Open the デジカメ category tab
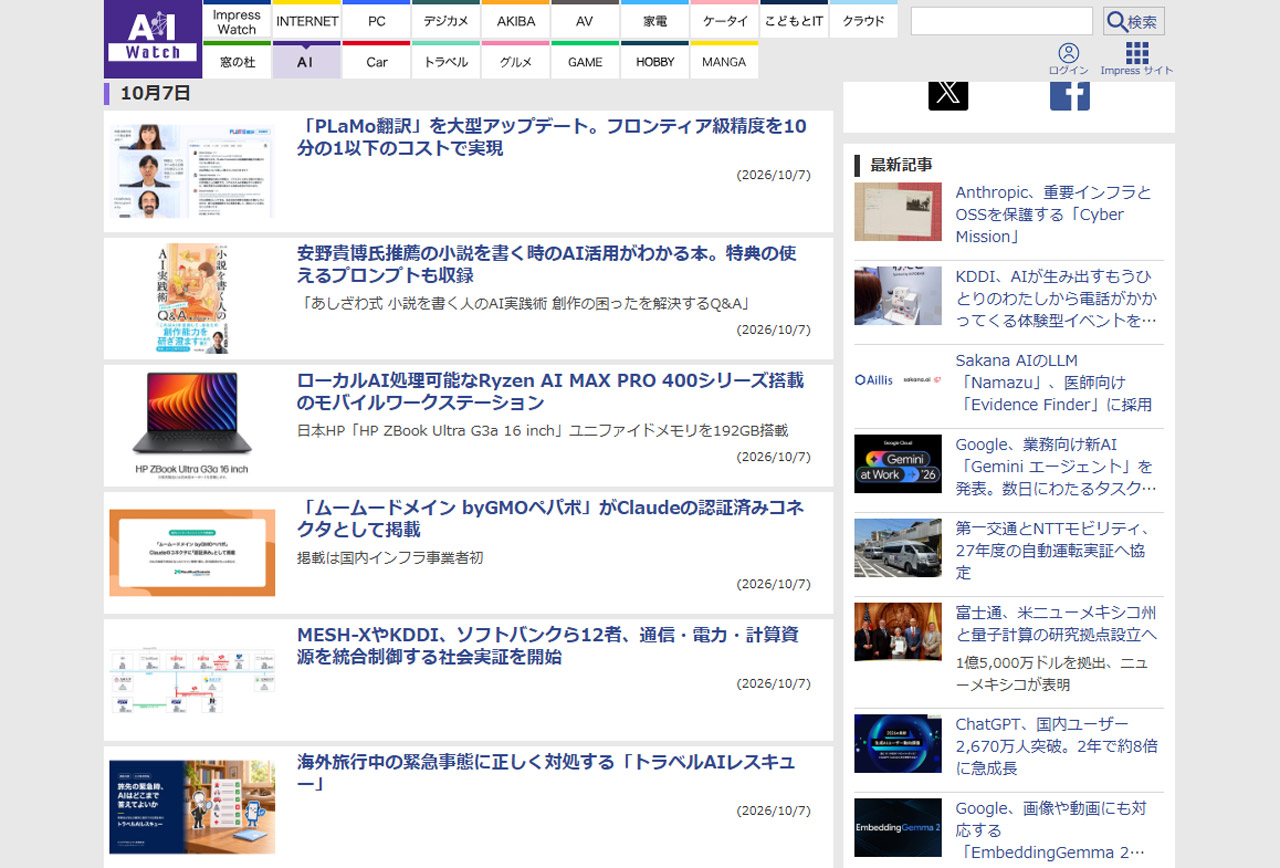1280x868 pixels. (x=446, y=21)
